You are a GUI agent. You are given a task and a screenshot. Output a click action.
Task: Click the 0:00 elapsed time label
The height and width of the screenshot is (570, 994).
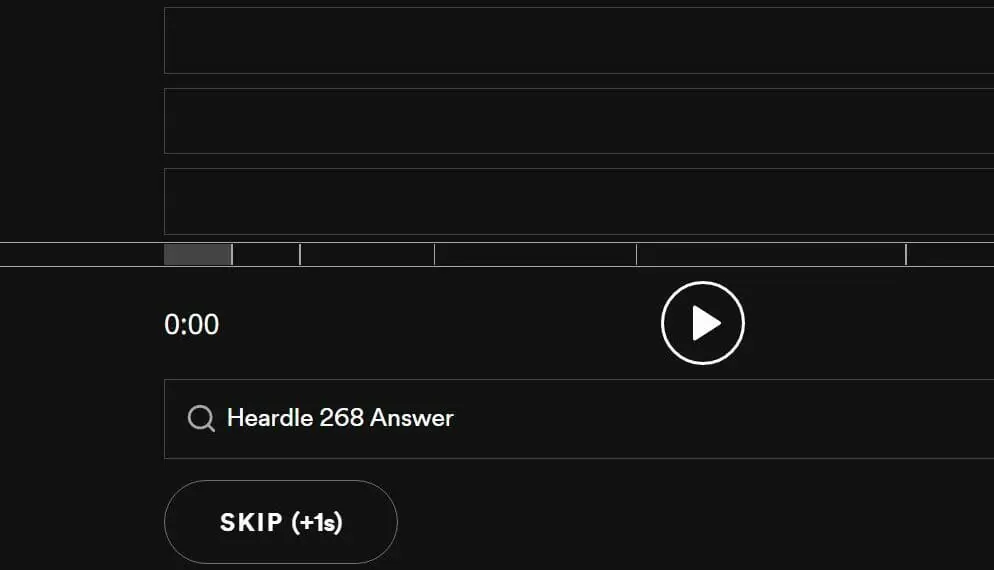tap(191, 324)
